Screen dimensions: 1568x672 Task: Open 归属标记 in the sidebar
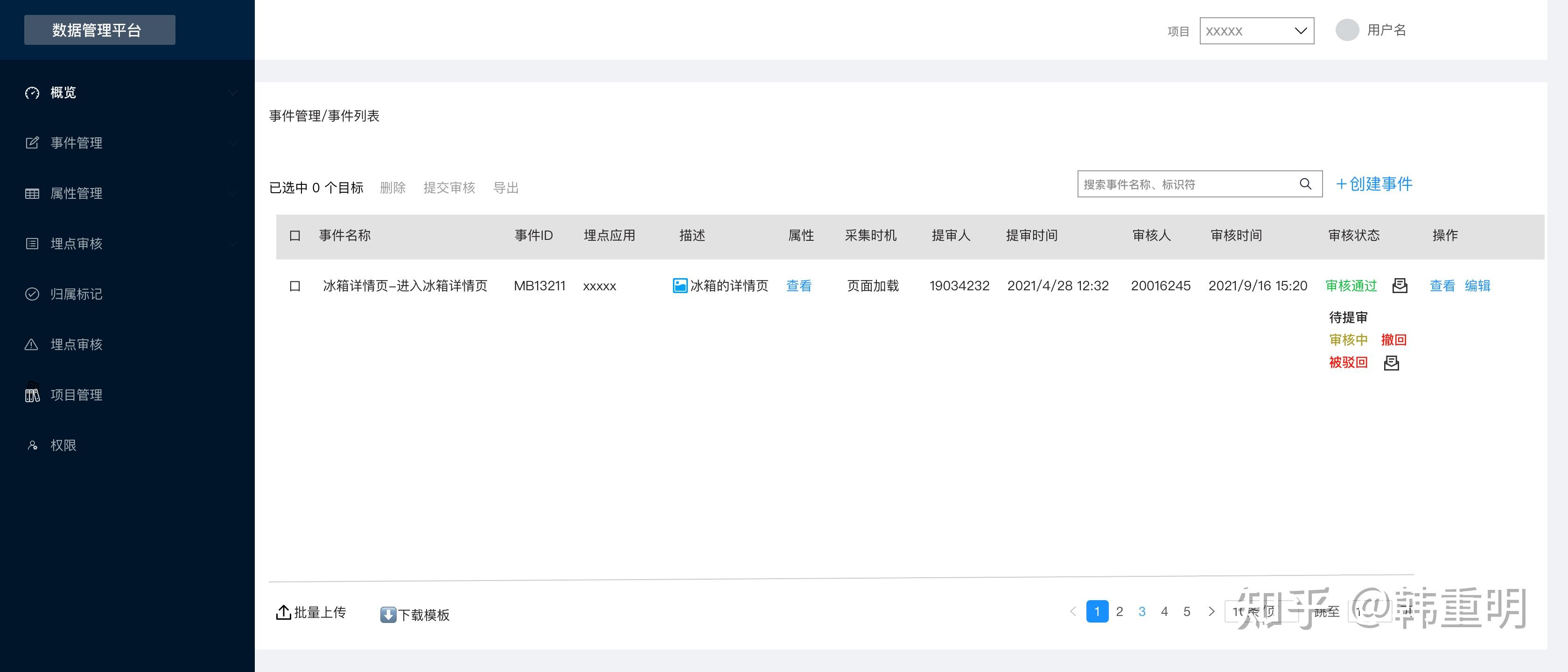(x=76, y=294)
